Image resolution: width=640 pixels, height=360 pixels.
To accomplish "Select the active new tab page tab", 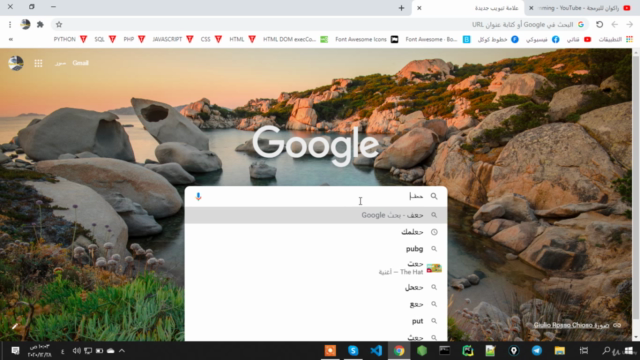I will (469, 8).
